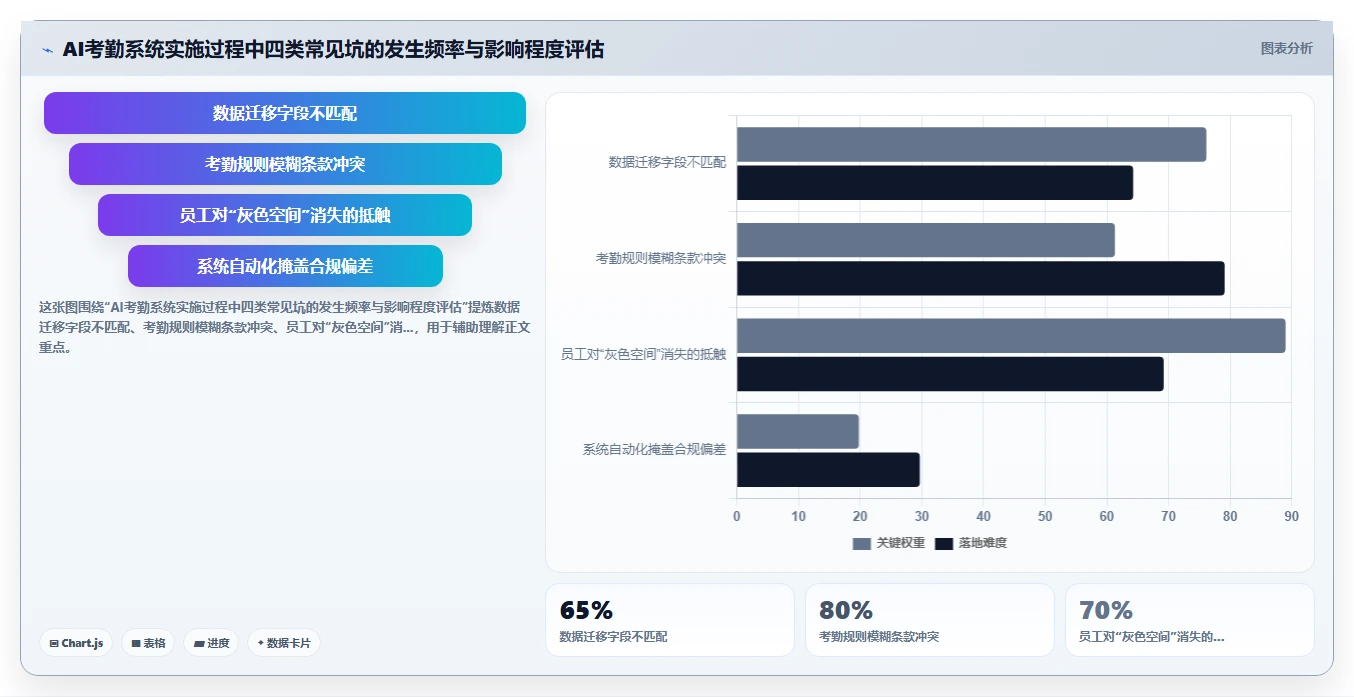Click the dark 落地难度 bar for 考勤规则模糊条款冲突
The image size is (1354, 697).
(981, 278)
